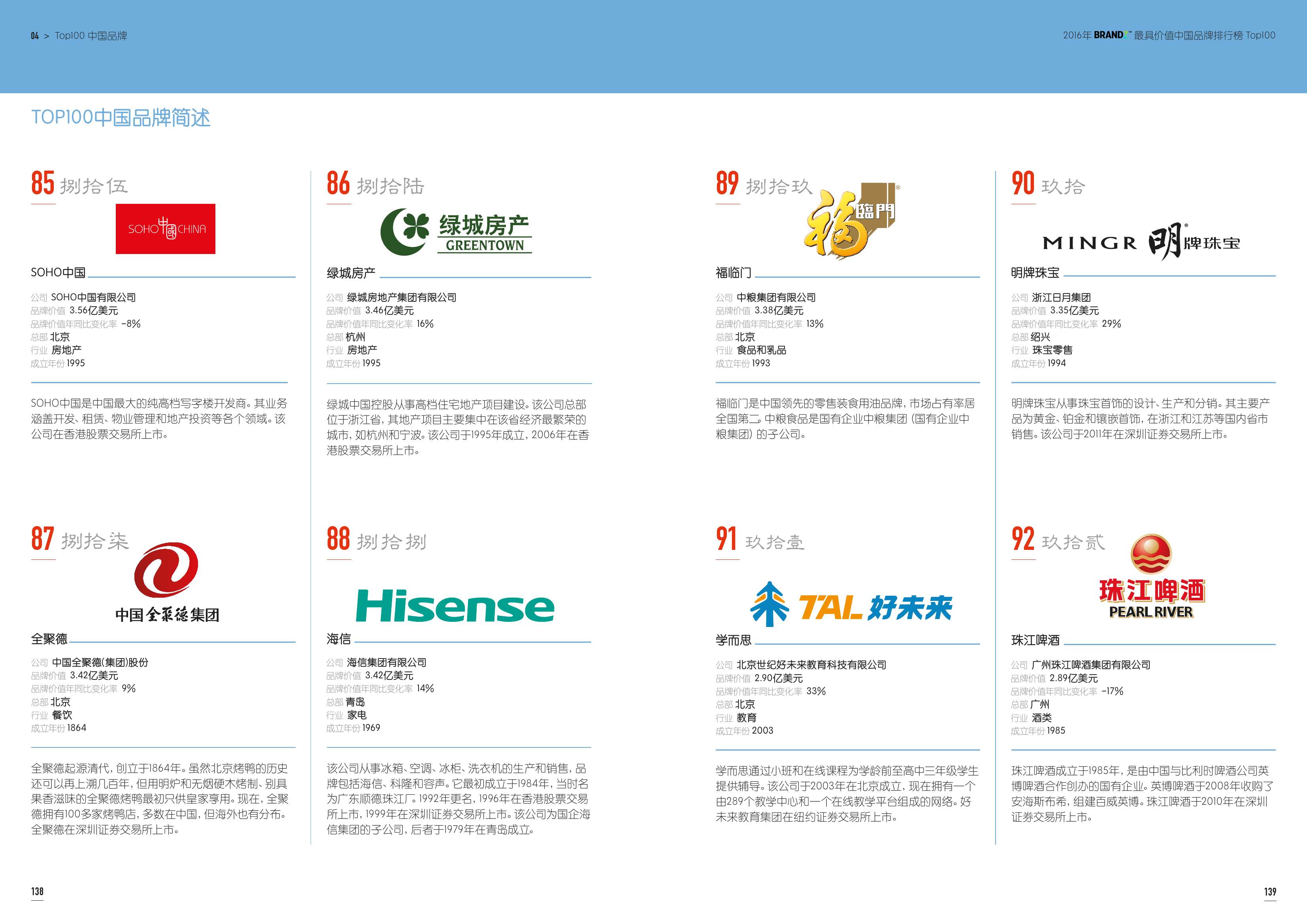Select brand name 学而思

click(x=734, y=641)
